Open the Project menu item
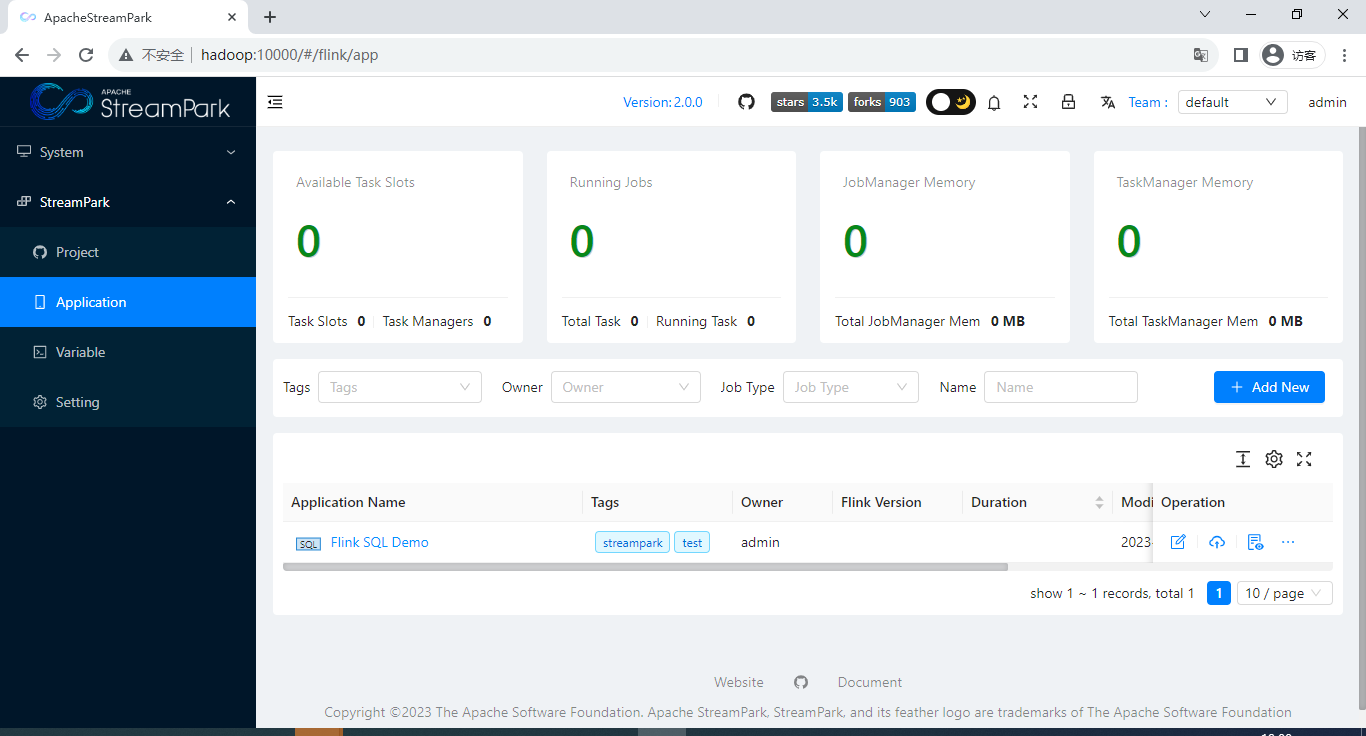 tap(78, 252)
